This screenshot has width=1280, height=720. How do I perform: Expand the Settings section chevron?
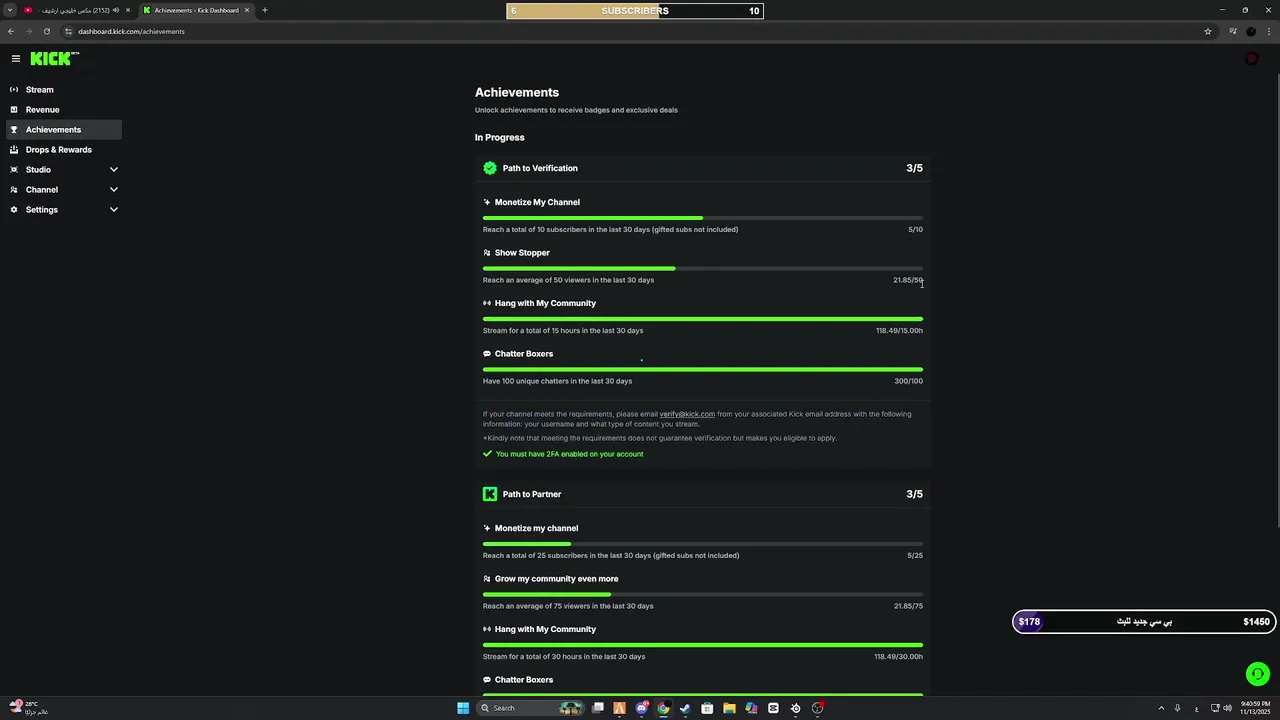click(113, 210)
